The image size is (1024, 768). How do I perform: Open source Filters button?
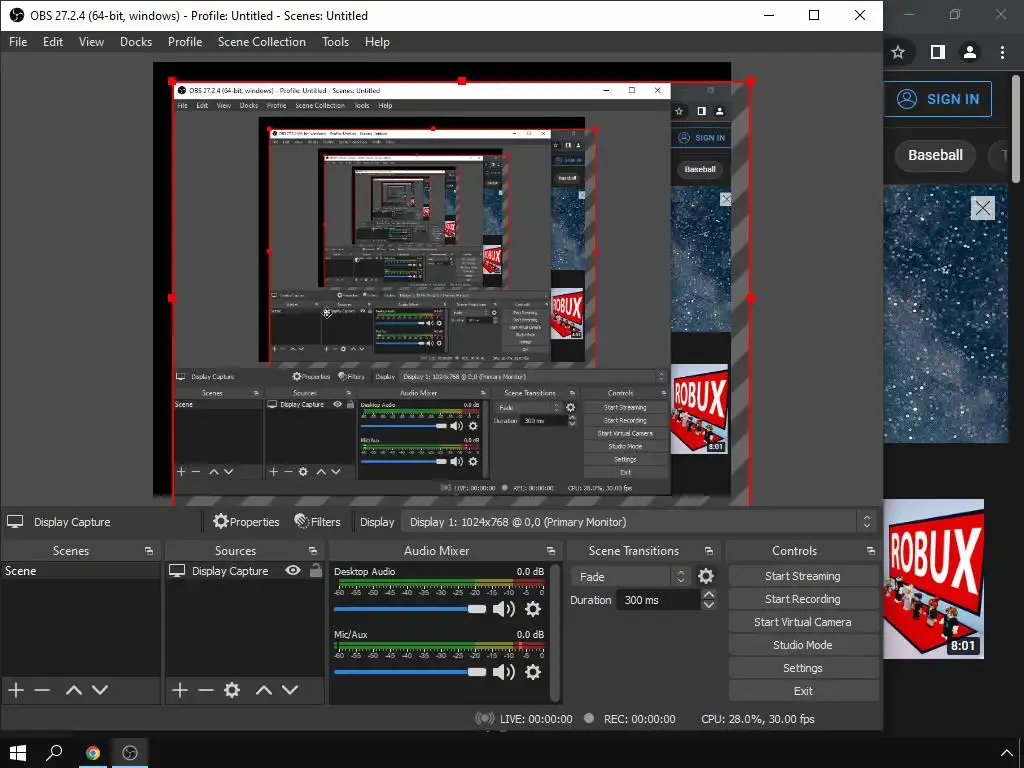click(317, 522)
